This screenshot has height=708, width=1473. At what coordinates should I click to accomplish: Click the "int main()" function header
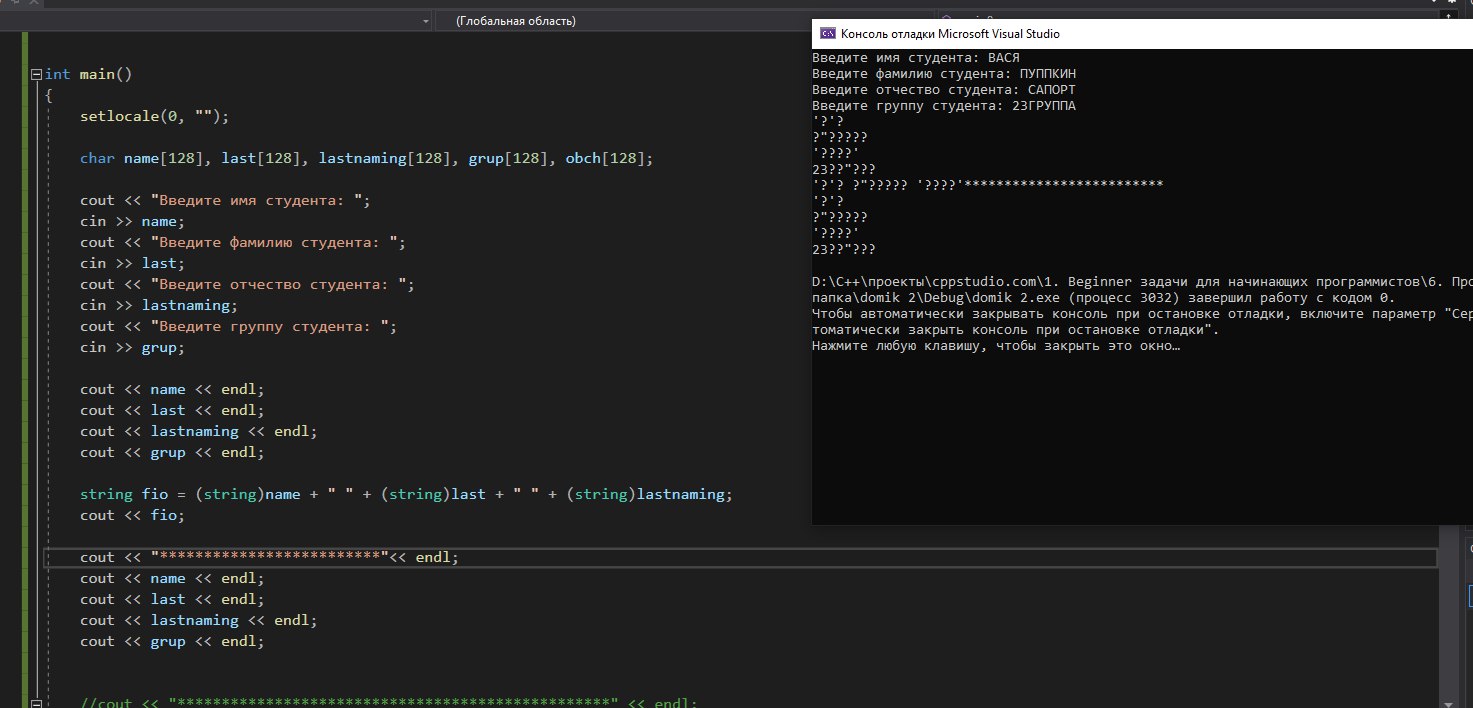pos(89,75)
